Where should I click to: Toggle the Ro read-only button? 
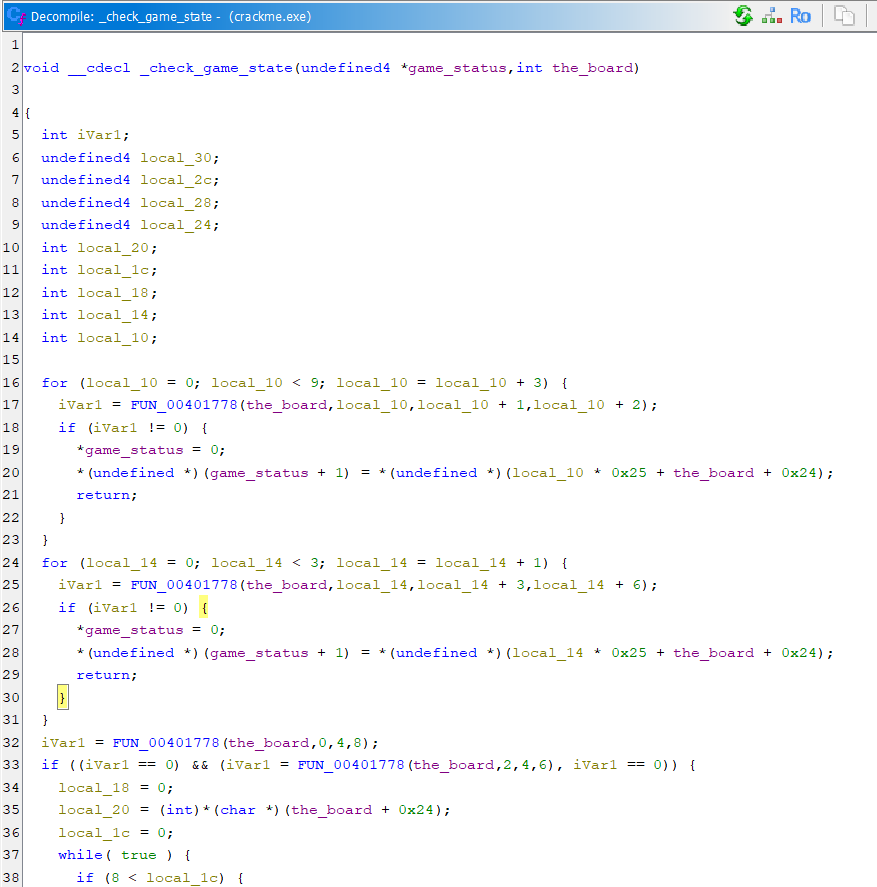click(800, 16)
